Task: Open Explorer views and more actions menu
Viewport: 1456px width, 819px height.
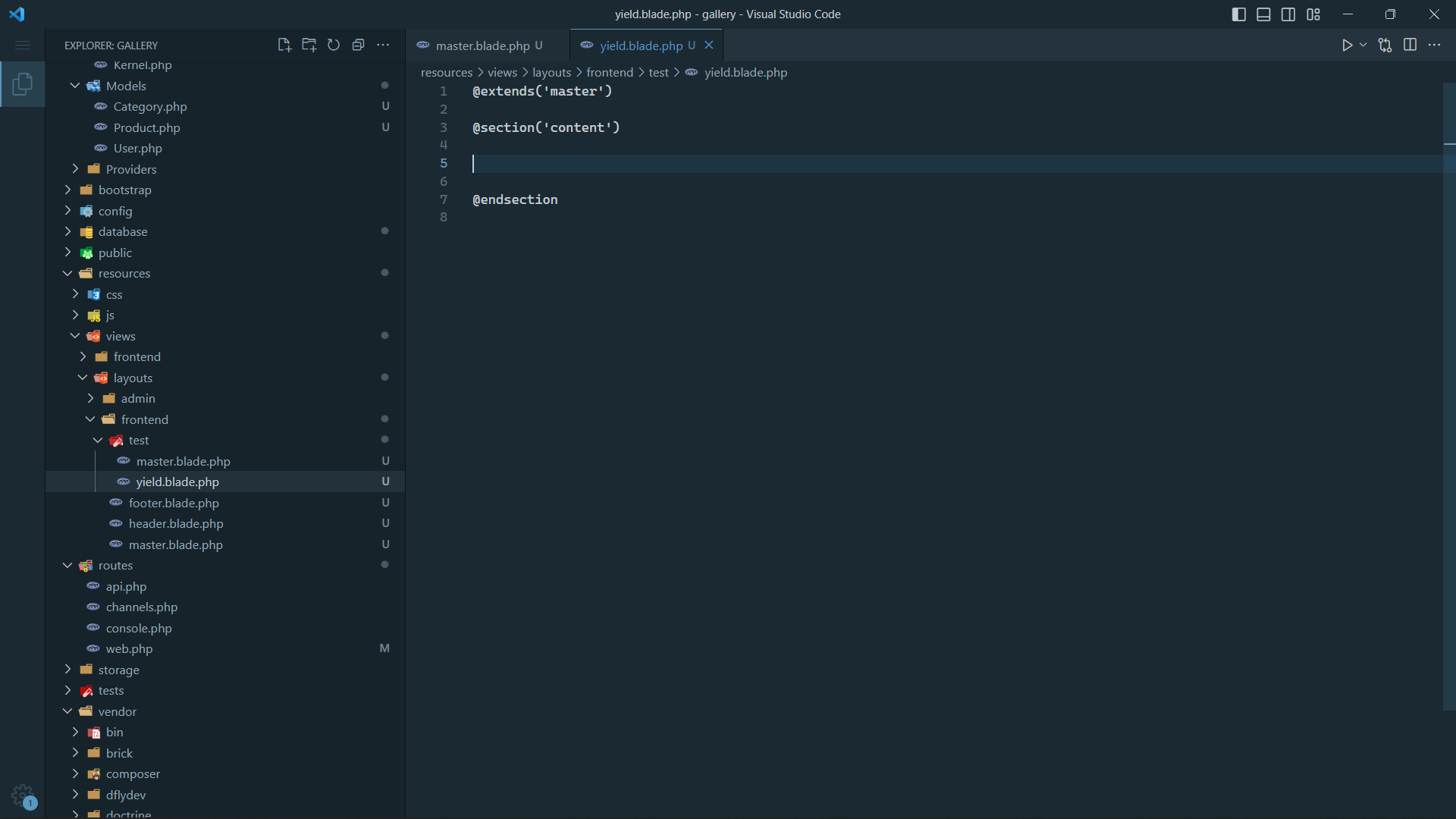Action: (383, 45)
